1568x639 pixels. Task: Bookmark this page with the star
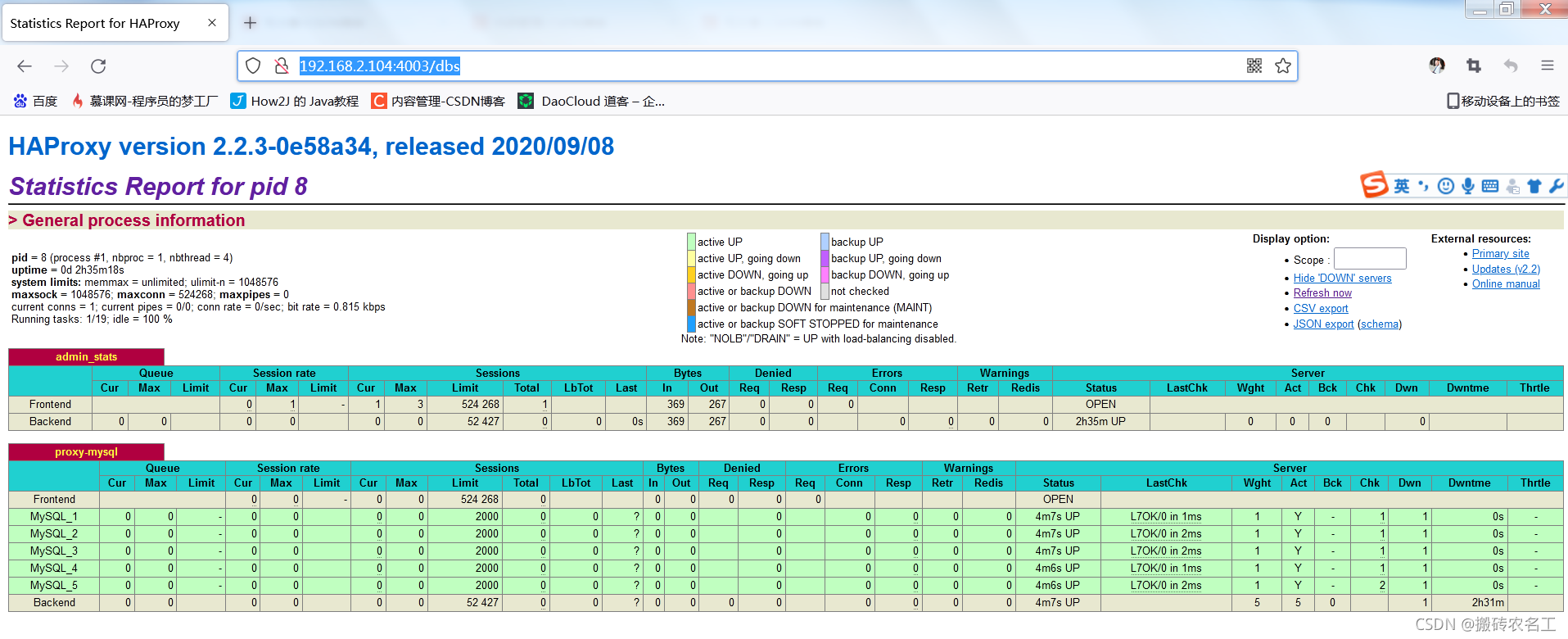pyautogui.click(x=1283, y=66)
